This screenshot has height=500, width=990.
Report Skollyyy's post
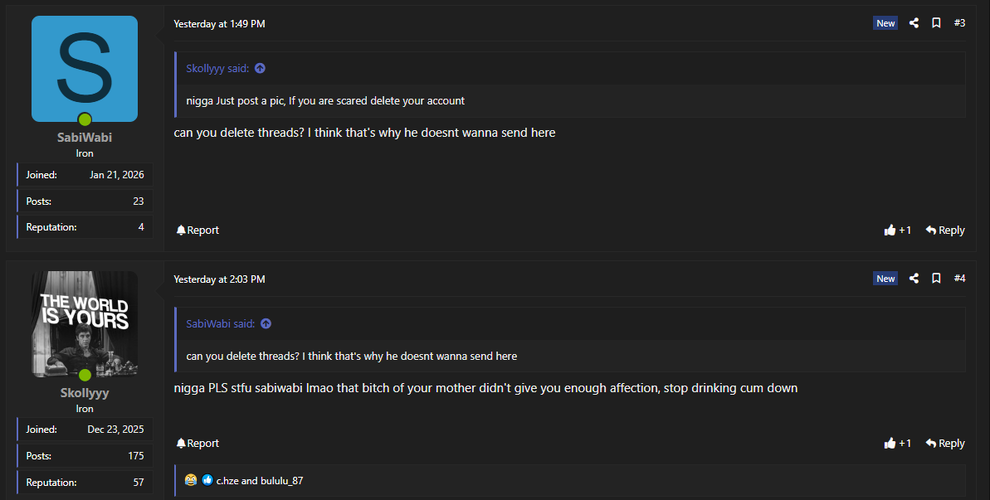pyautogui.click(x=198, y=443)
